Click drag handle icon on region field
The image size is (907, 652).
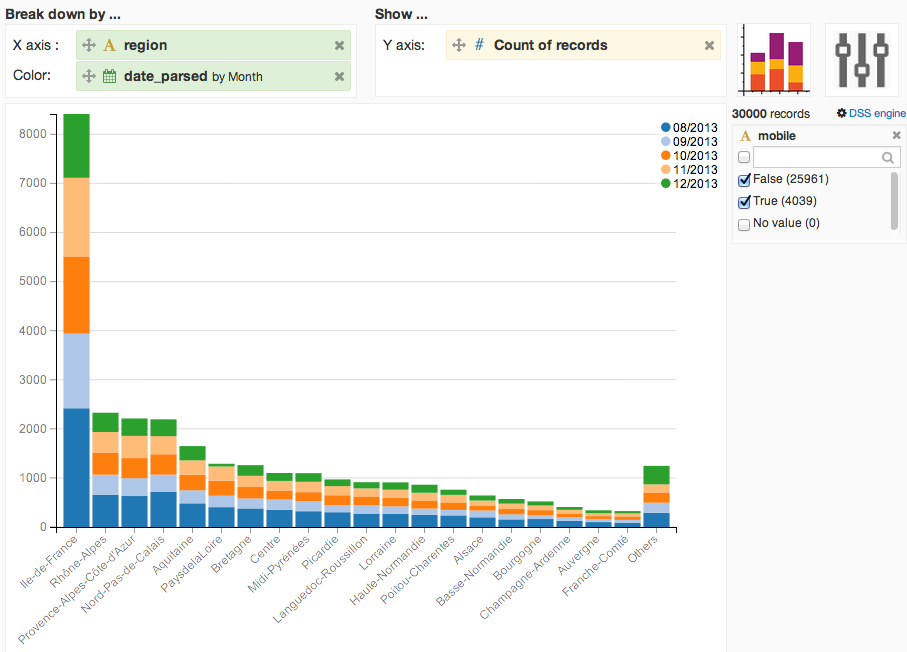click(x=89, y=45)
